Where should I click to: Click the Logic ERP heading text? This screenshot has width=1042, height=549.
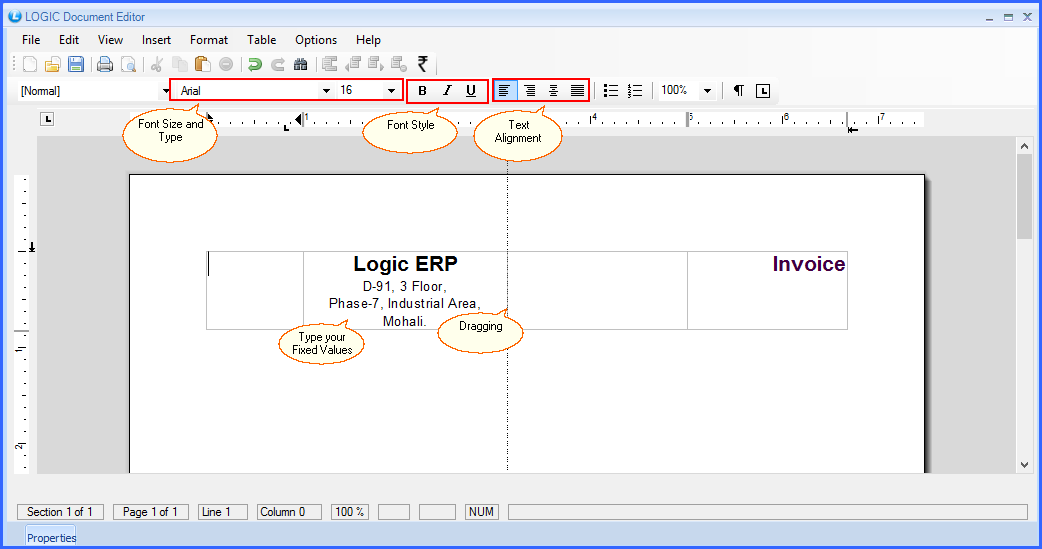[405, 264]
